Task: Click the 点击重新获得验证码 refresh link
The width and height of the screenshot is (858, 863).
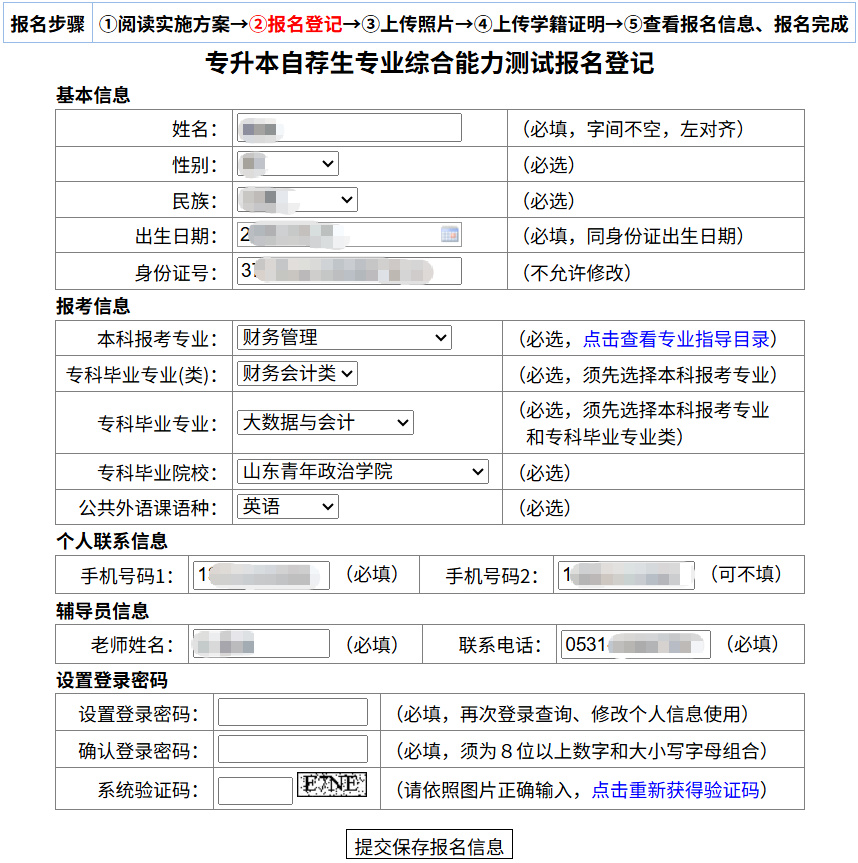Action: [675, 790]
